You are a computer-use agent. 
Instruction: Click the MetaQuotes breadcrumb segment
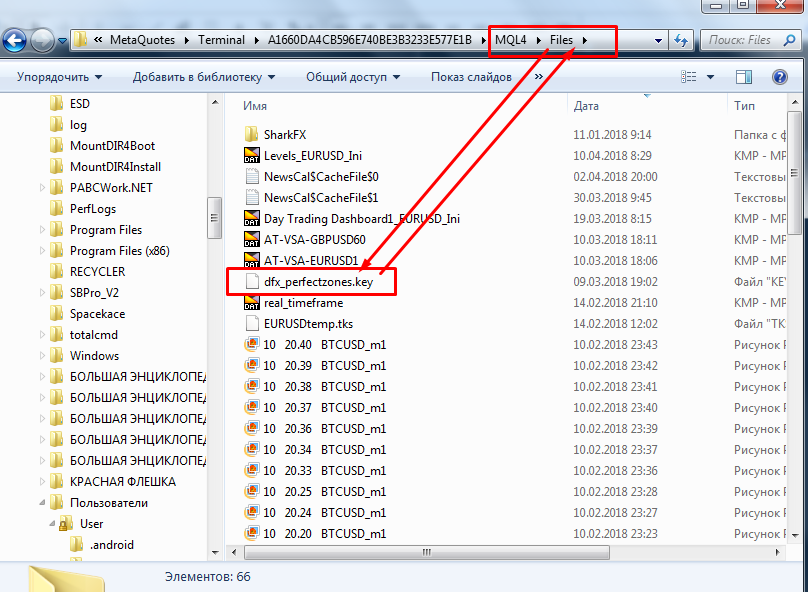click(x=143, y=40)
